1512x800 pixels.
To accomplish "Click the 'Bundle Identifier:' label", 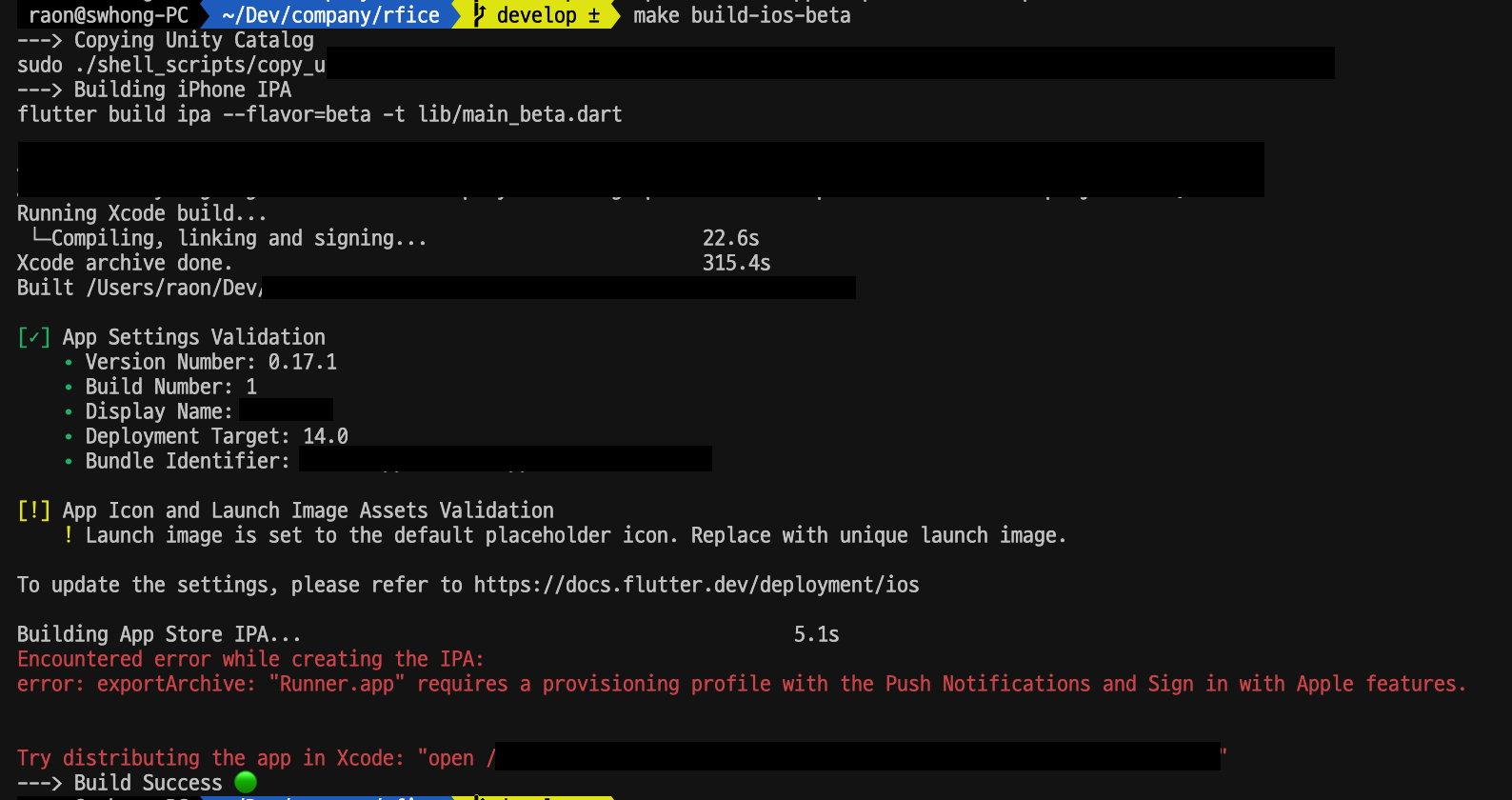I will tap(188, 461).
